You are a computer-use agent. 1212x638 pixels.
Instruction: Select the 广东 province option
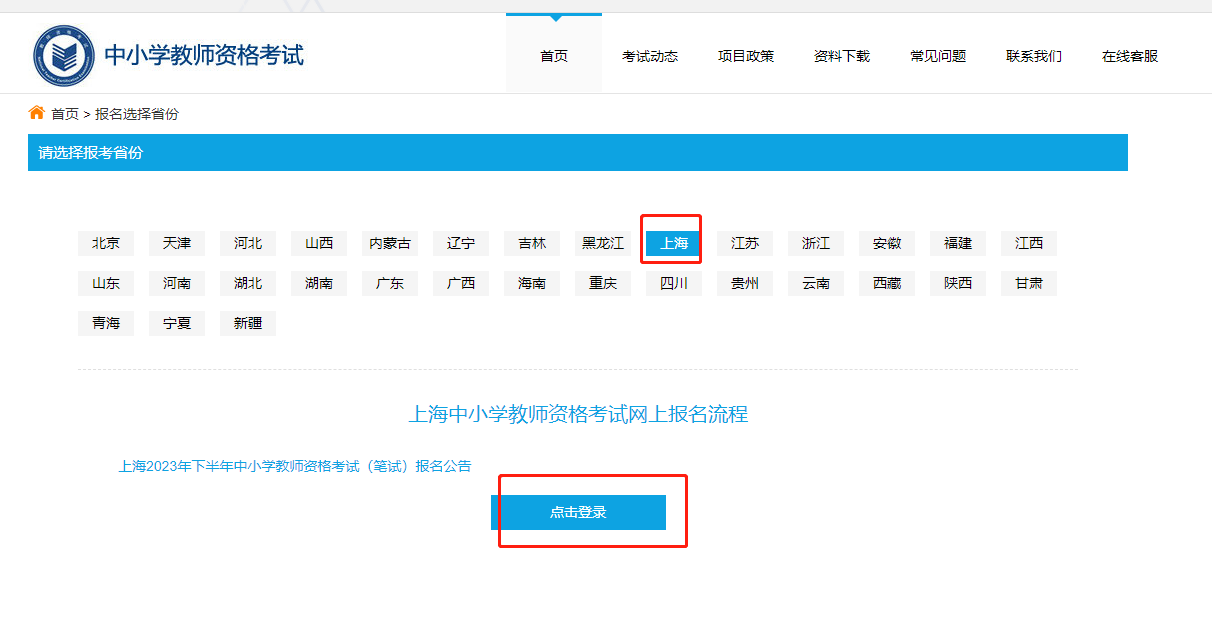coord(389,282)
